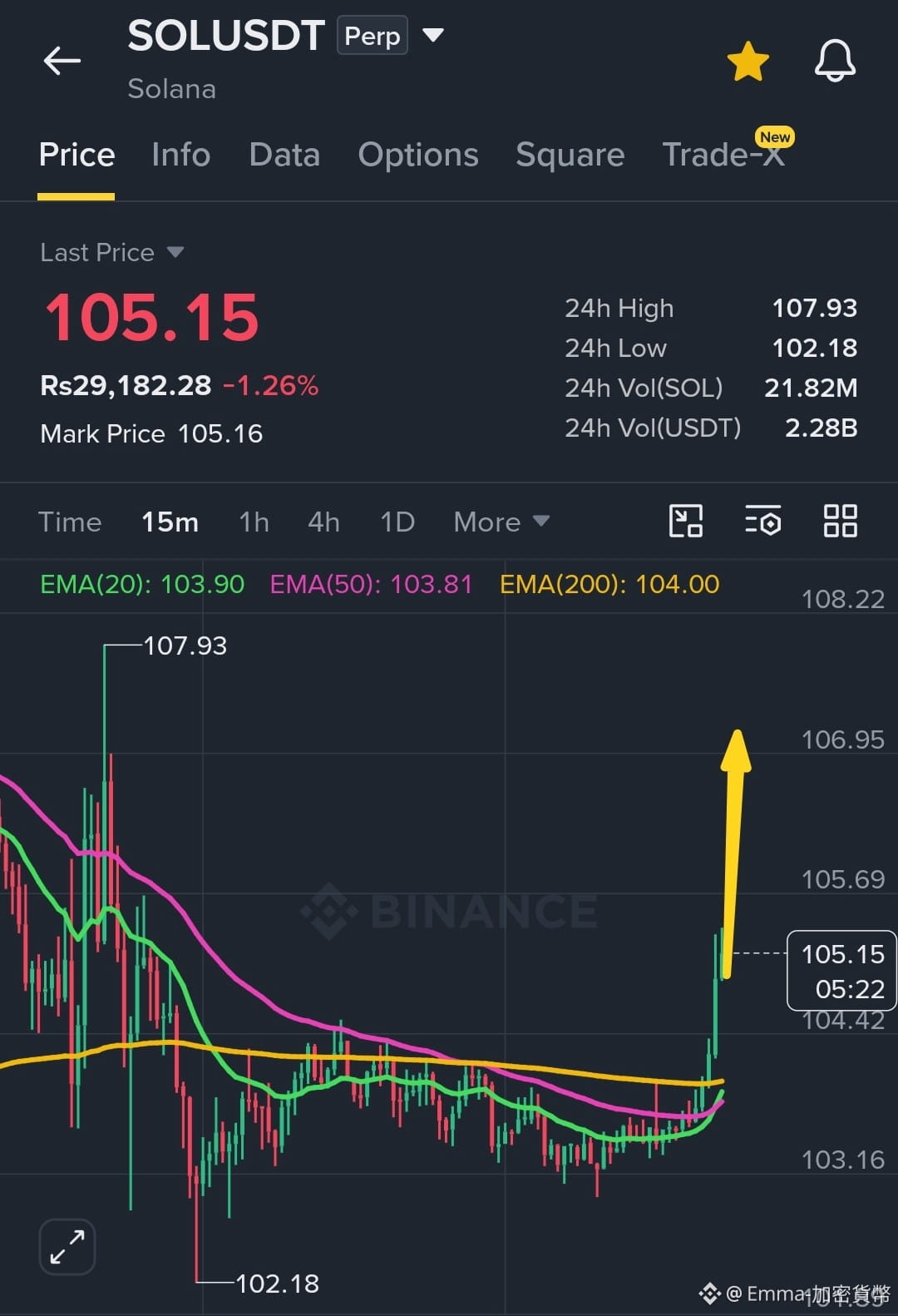This screenshot has height=1316, width=898.
Task: Select the Time chart interval
Action: click(x=70, y=522)
